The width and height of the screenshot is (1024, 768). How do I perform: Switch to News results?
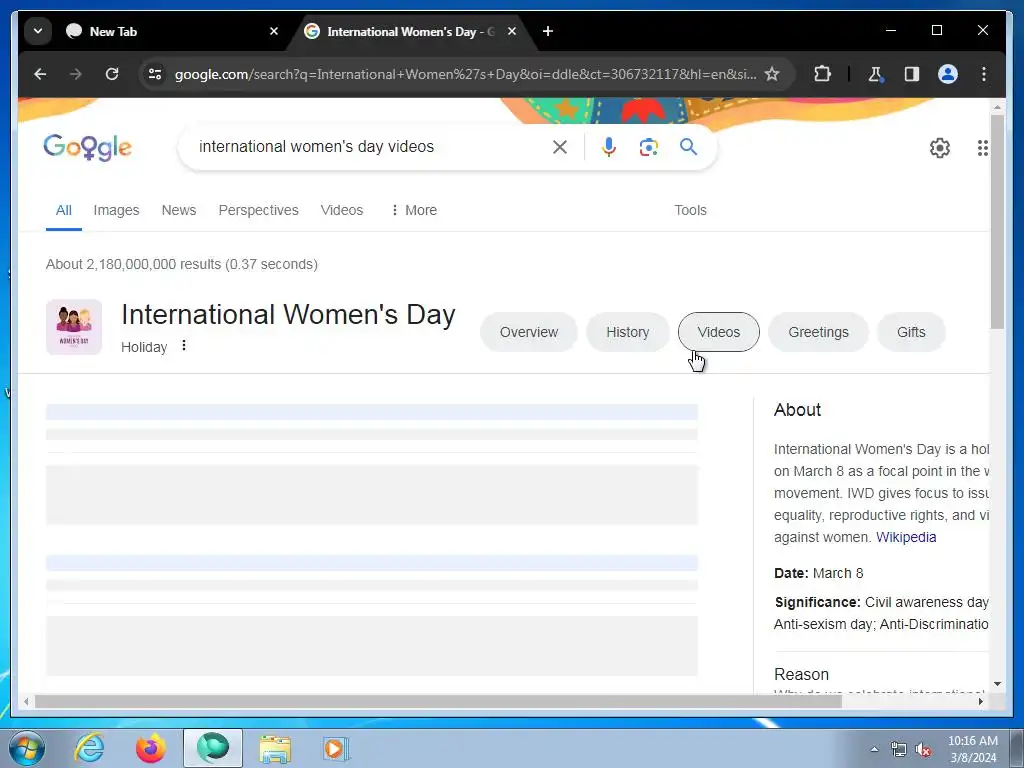pyautogui.click(x=179, y=210)
